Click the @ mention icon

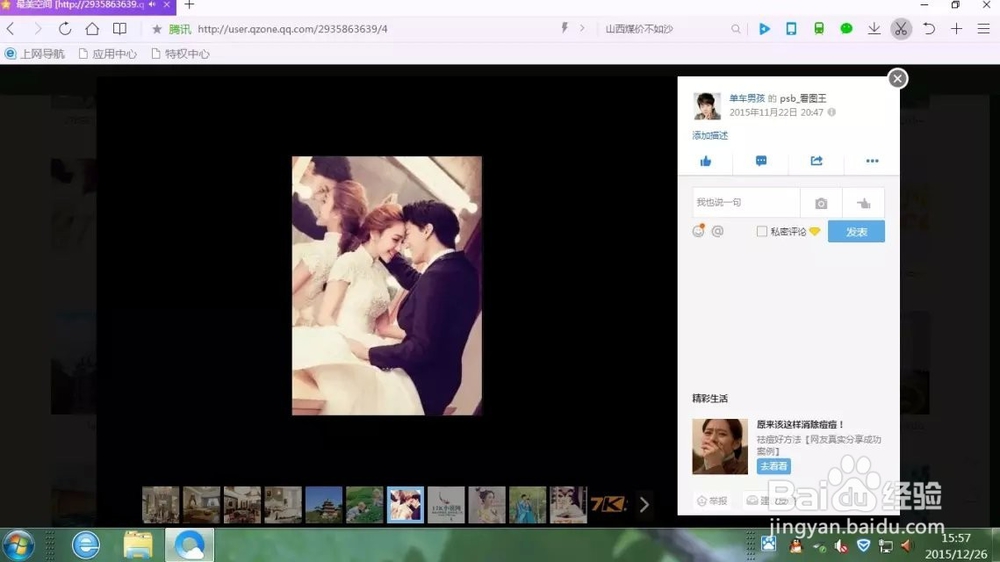tap(717, 231)
